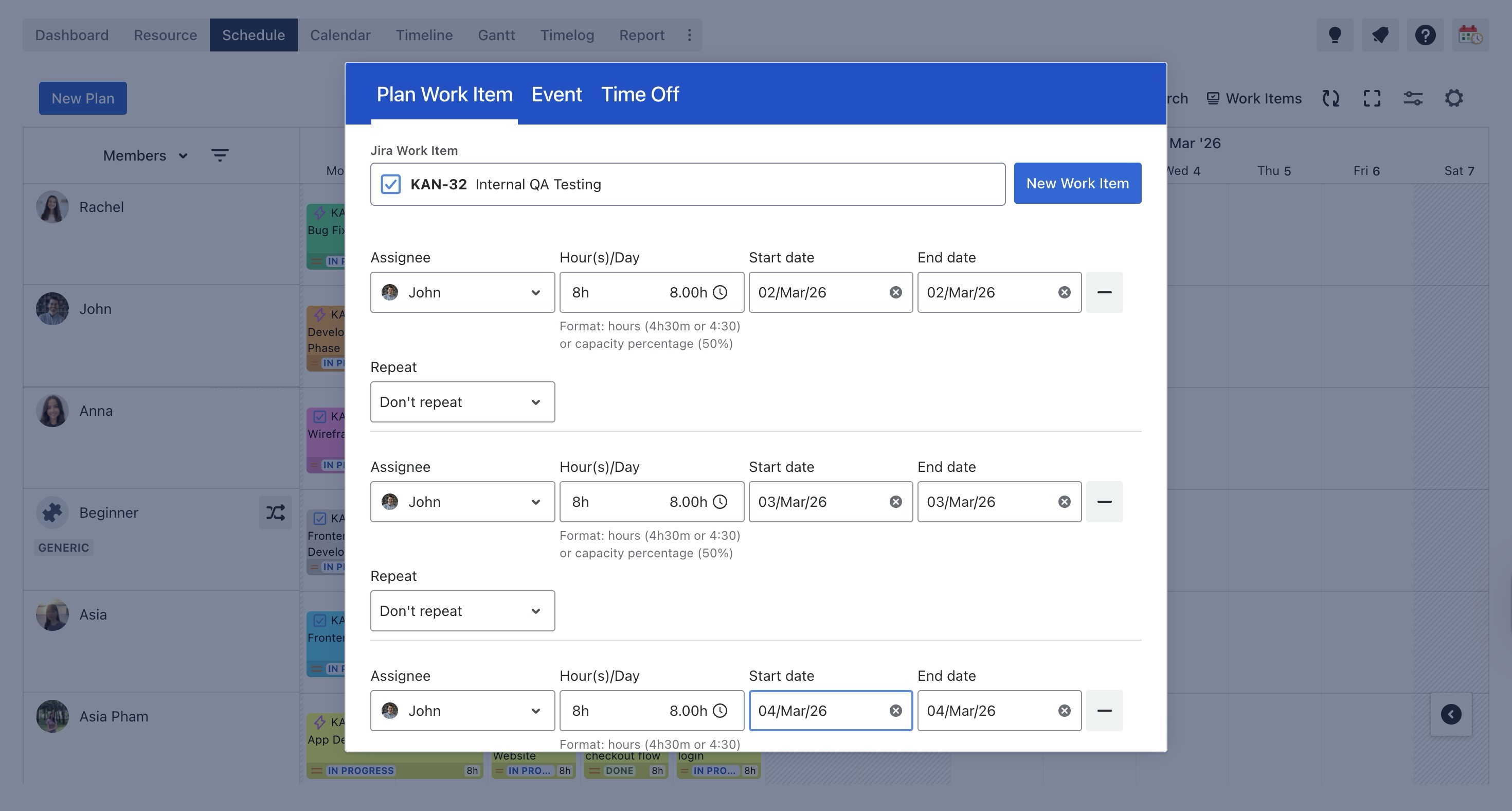
Task: Click the lightbulb tips icon
Action: 1334,35
